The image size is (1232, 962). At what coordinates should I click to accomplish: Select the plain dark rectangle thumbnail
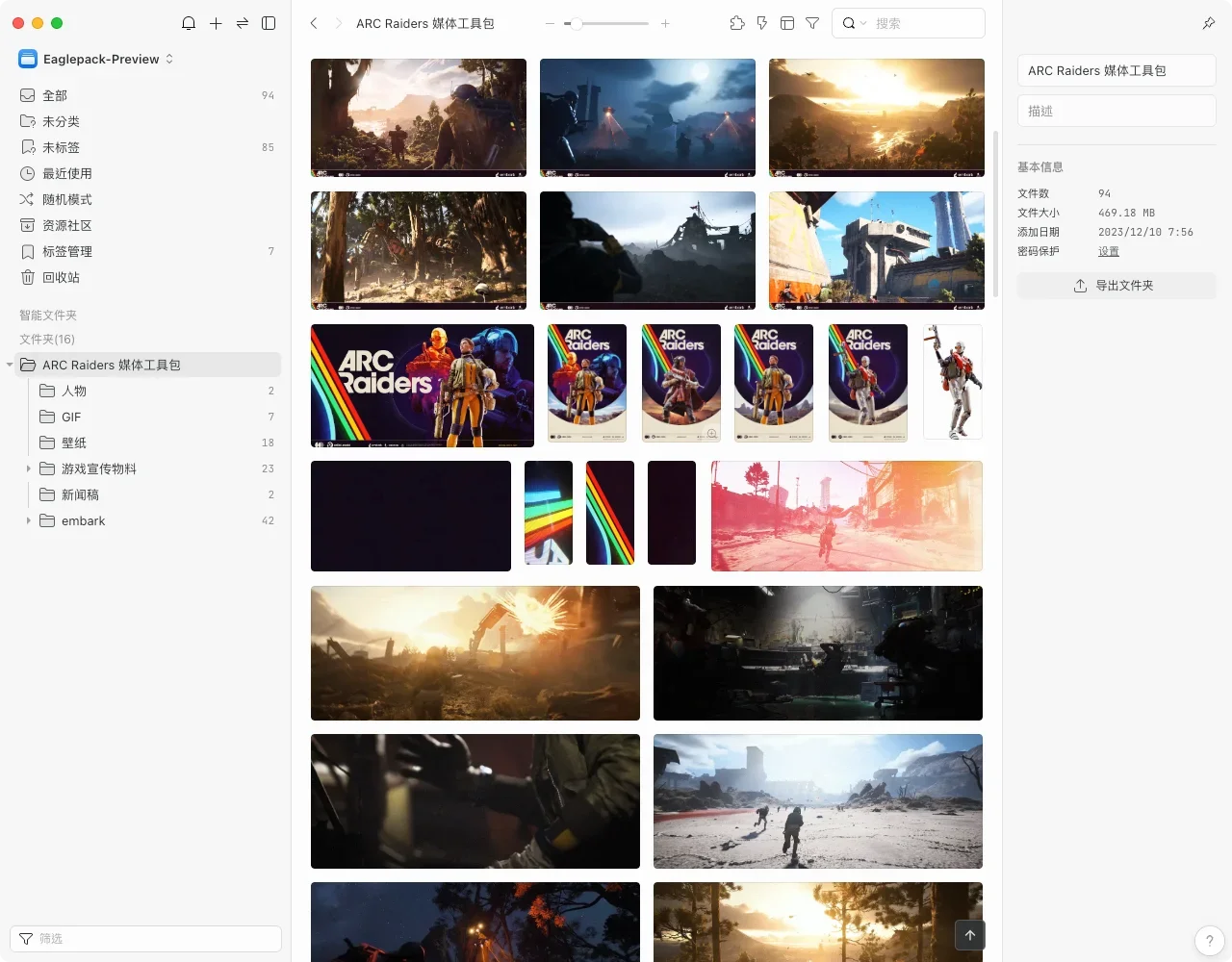411,516
